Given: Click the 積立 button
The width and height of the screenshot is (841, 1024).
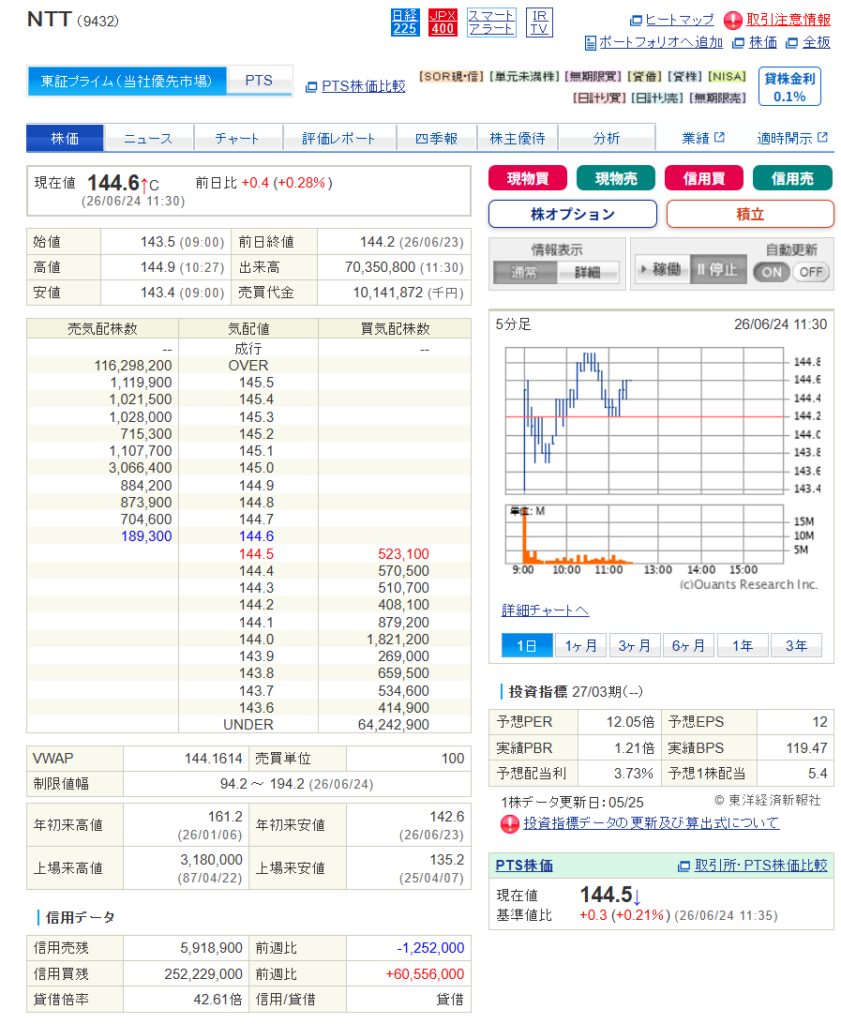Looking at the screenshot, I should click(x=750, y=214).
